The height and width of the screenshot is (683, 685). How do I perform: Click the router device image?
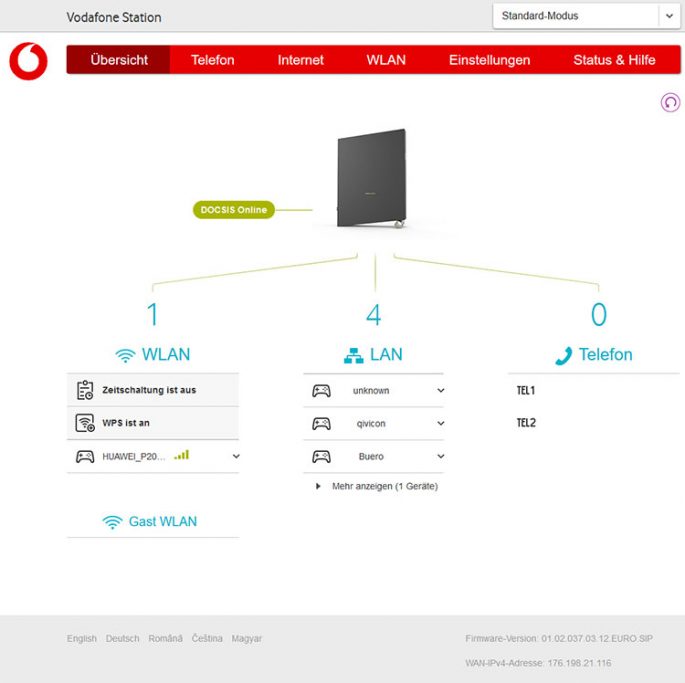coord(371,178)
